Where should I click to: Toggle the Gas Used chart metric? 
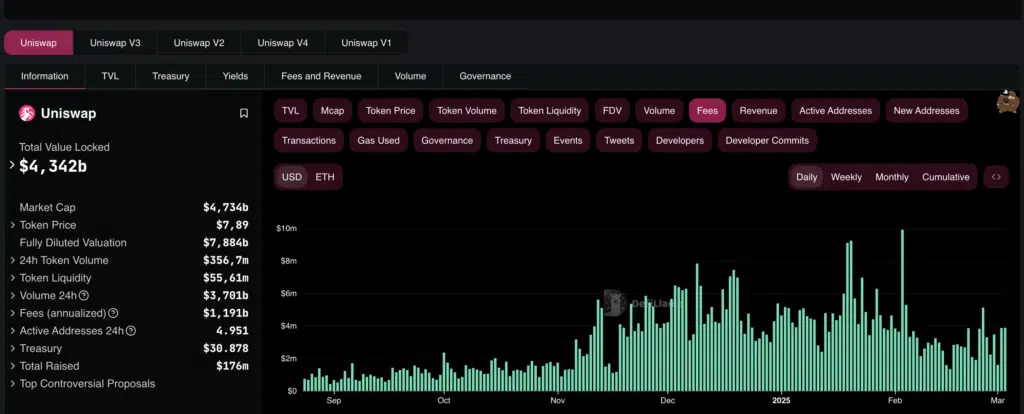379,140
